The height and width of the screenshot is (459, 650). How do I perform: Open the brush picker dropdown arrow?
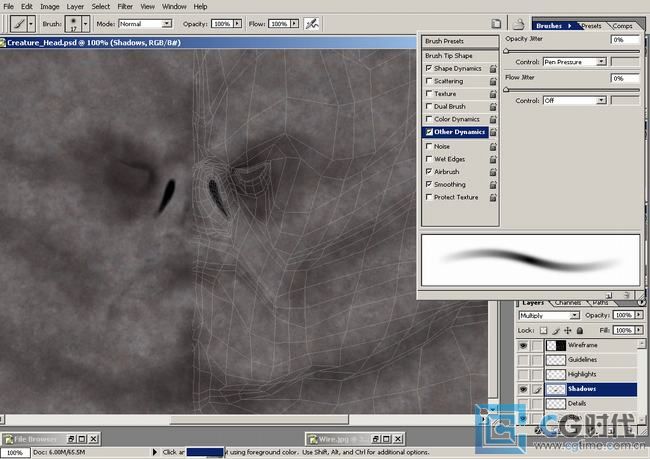pos(85,24)
